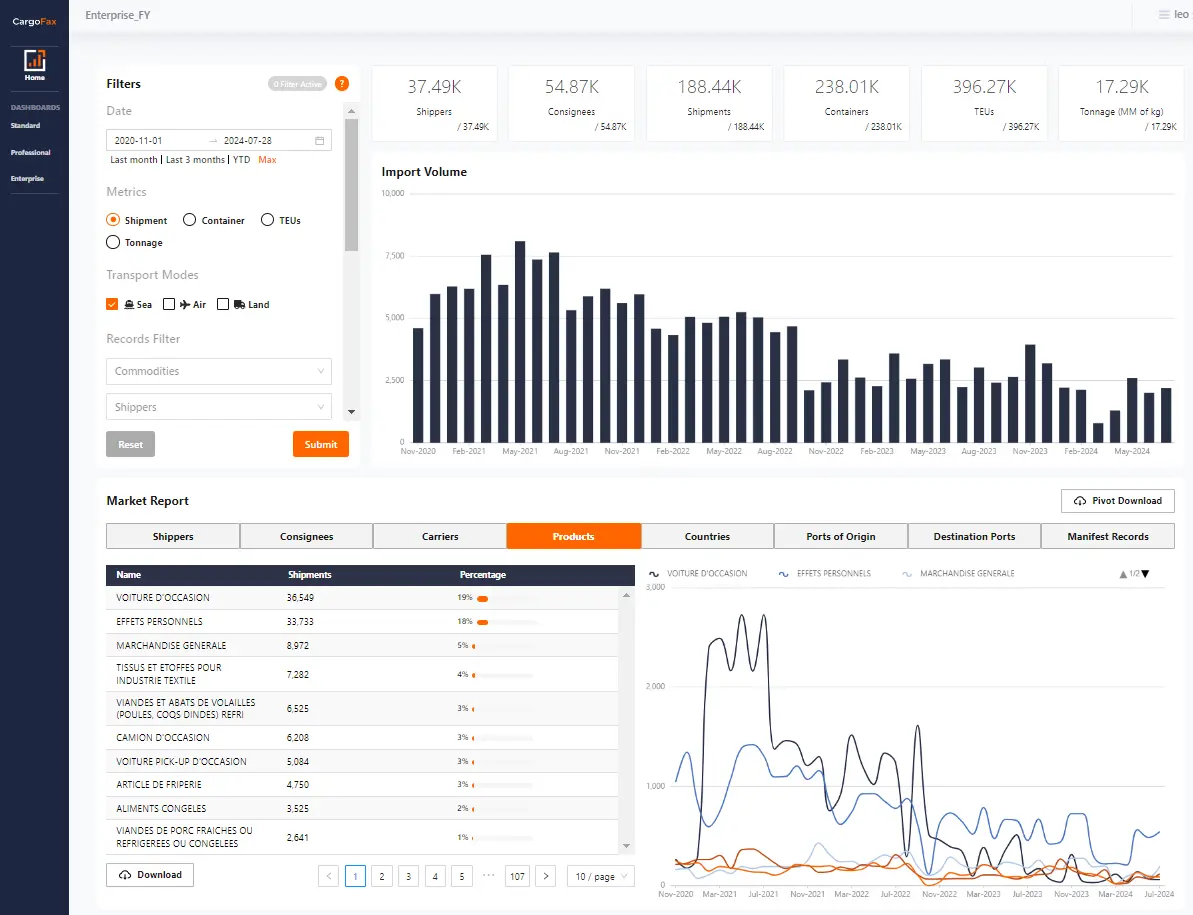This screenshot has height=915, width=1193.
Task: Open the 10 / page size dropdown
Action: coord(600,875)
